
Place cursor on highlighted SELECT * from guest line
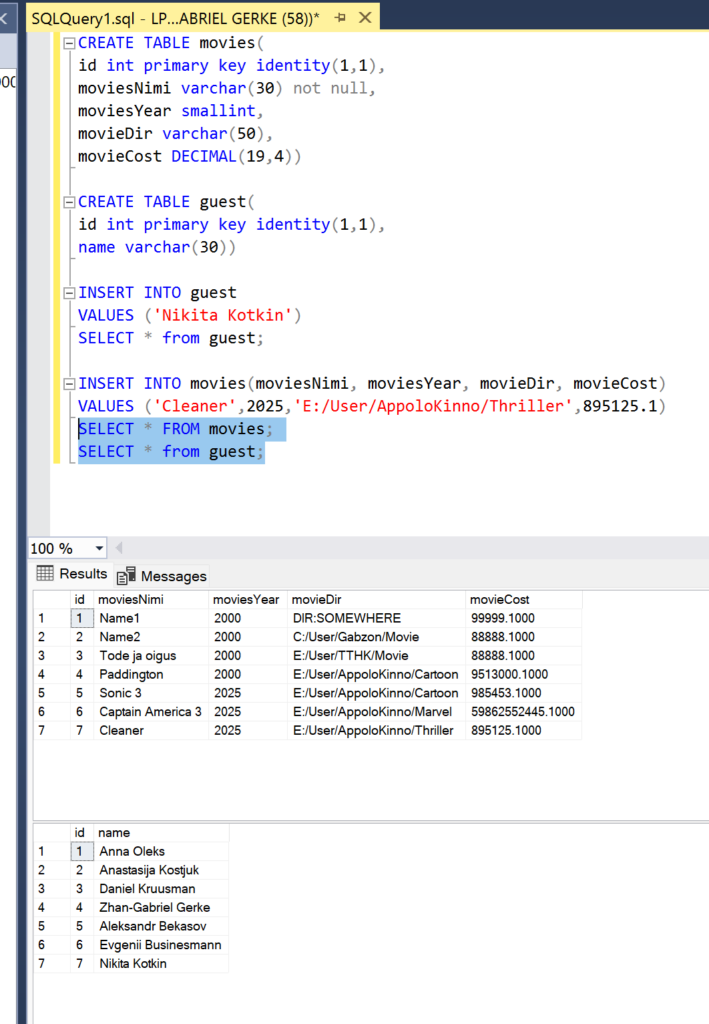click(171, 452)
